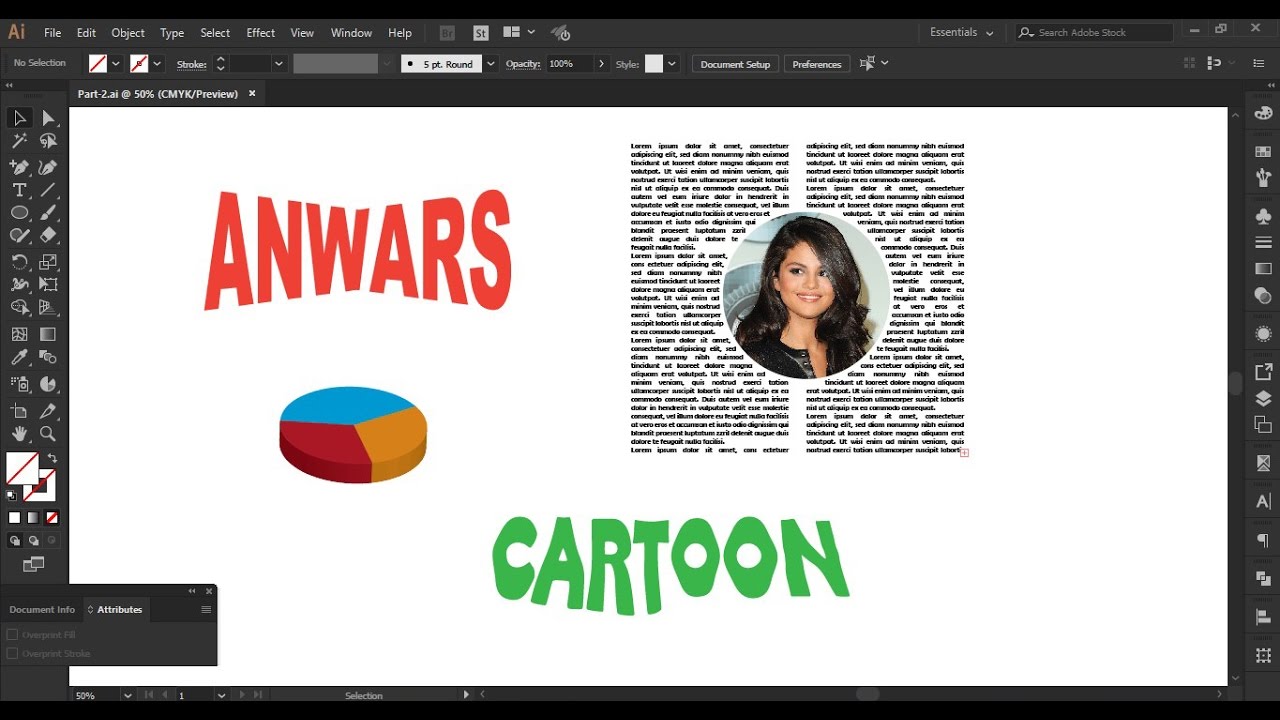Open the Style swatch dropdown
The image size is (1280, 720).
point(672,64)
